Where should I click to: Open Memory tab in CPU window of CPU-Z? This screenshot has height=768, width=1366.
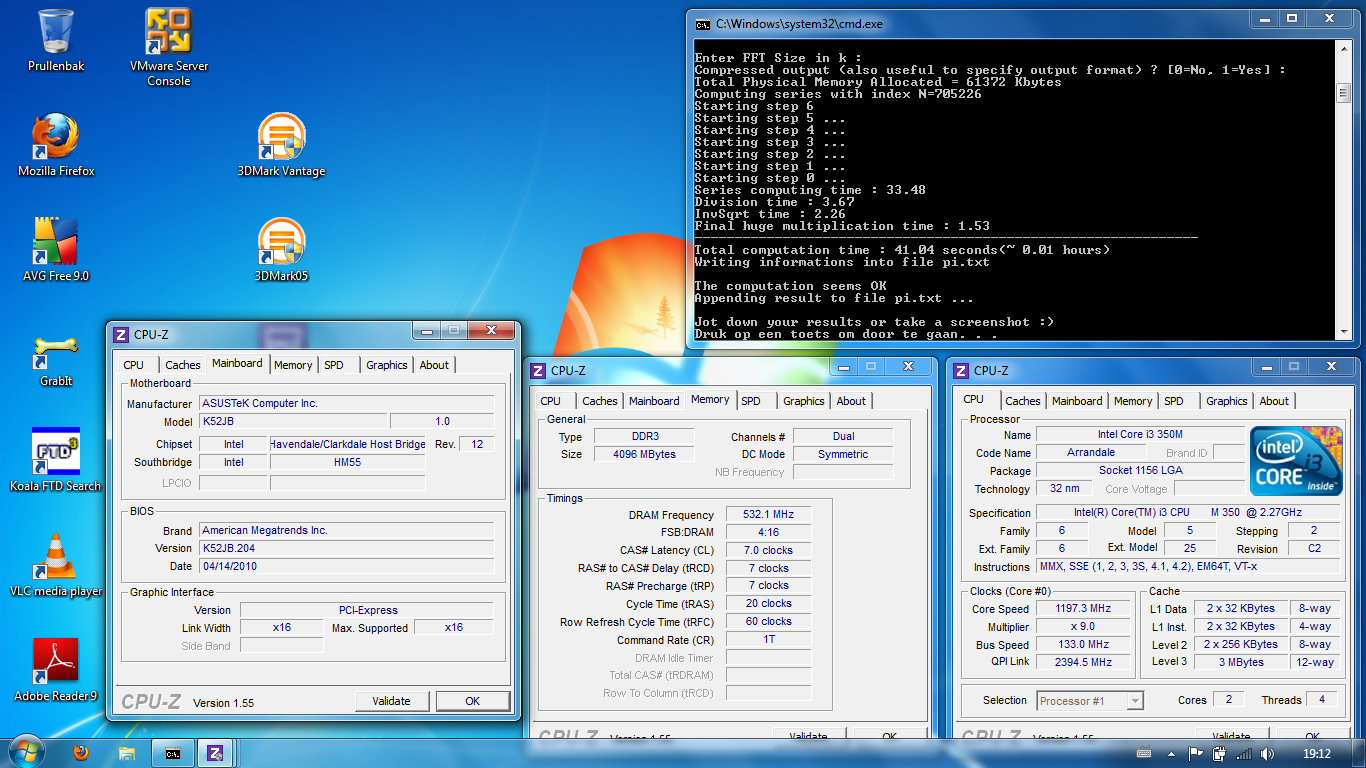1133,401
